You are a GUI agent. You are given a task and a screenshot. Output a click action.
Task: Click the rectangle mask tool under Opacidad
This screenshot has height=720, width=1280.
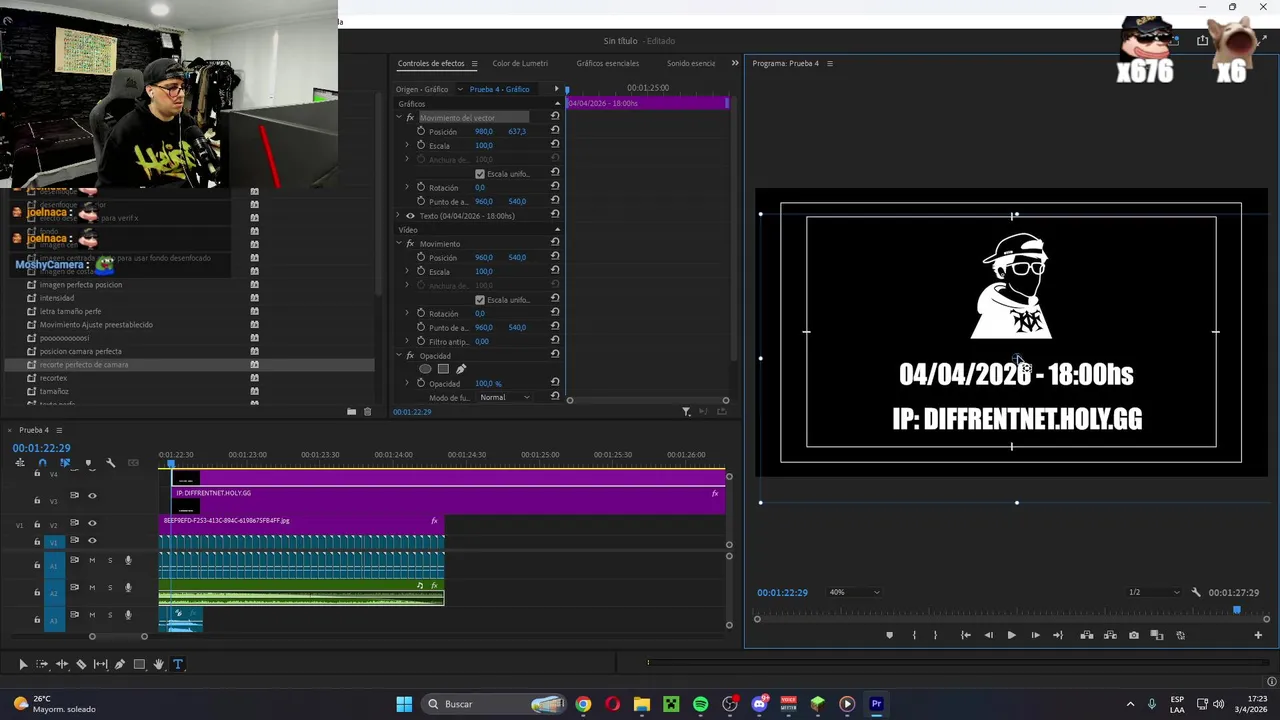tap(443, 369)
